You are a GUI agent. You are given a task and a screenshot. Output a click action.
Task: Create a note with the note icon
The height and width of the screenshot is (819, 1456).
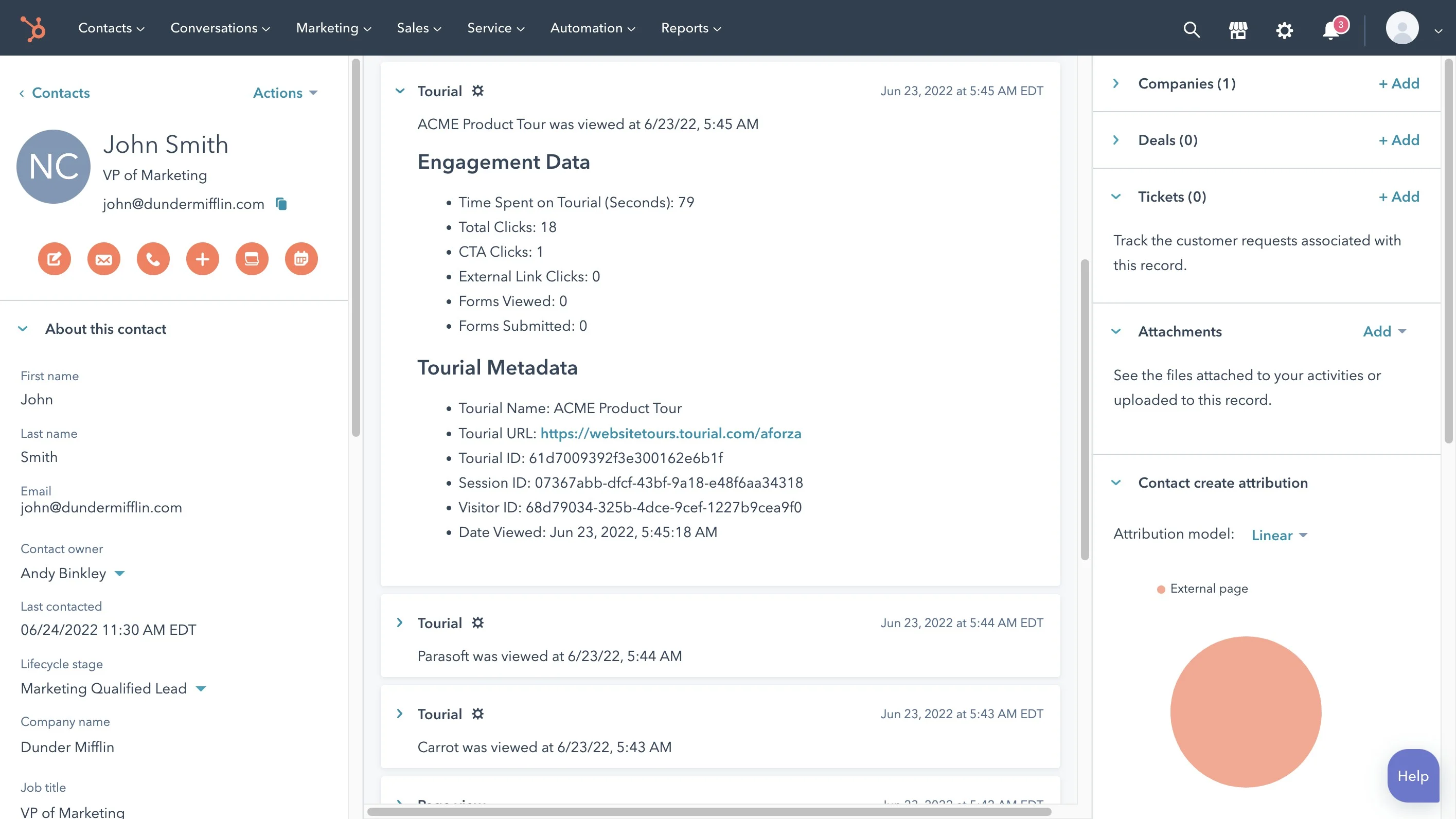pyautogui.click(x=54, y=259)
